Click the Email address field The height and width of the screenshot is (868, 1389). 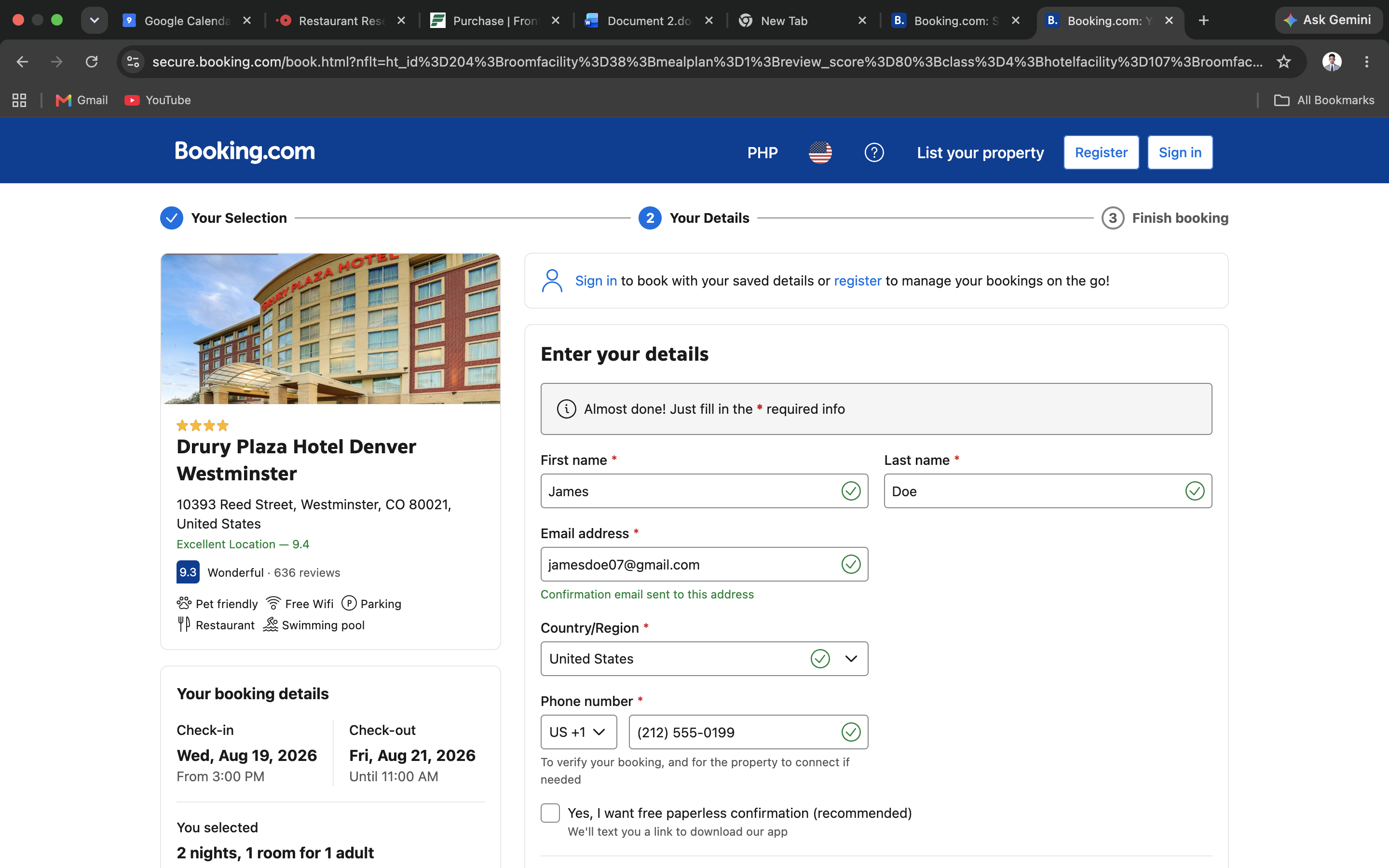coord(704,564)
